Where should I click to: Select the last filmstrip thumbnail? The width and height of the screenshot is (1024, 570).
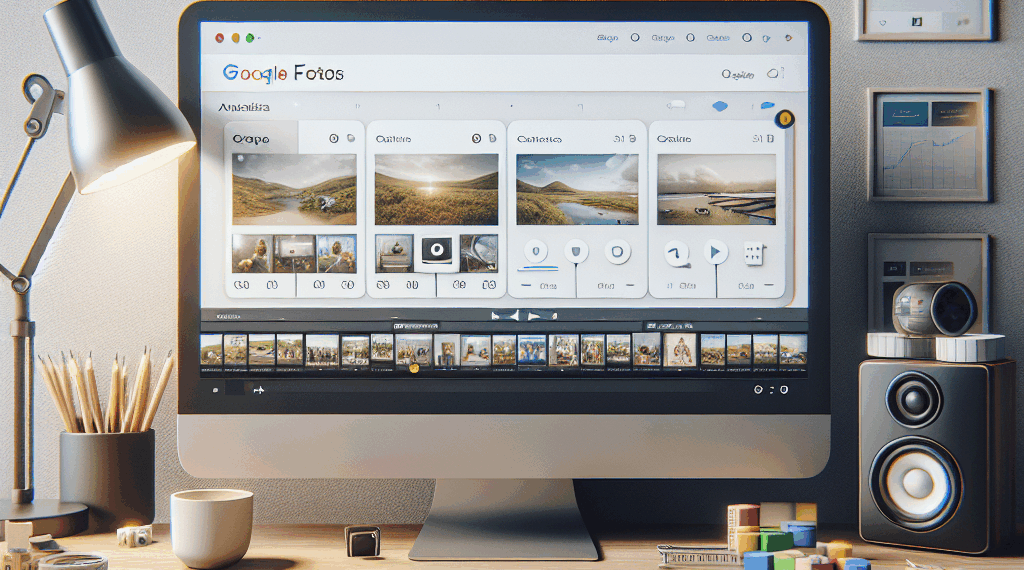pyautogui.click(x=793, y=350)
